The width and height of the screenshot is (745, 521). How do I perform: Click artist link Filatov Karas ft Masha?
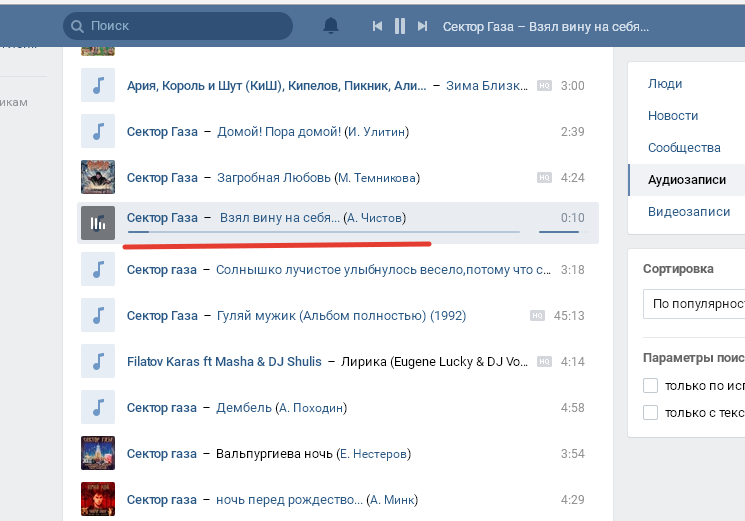pos(224,362)
